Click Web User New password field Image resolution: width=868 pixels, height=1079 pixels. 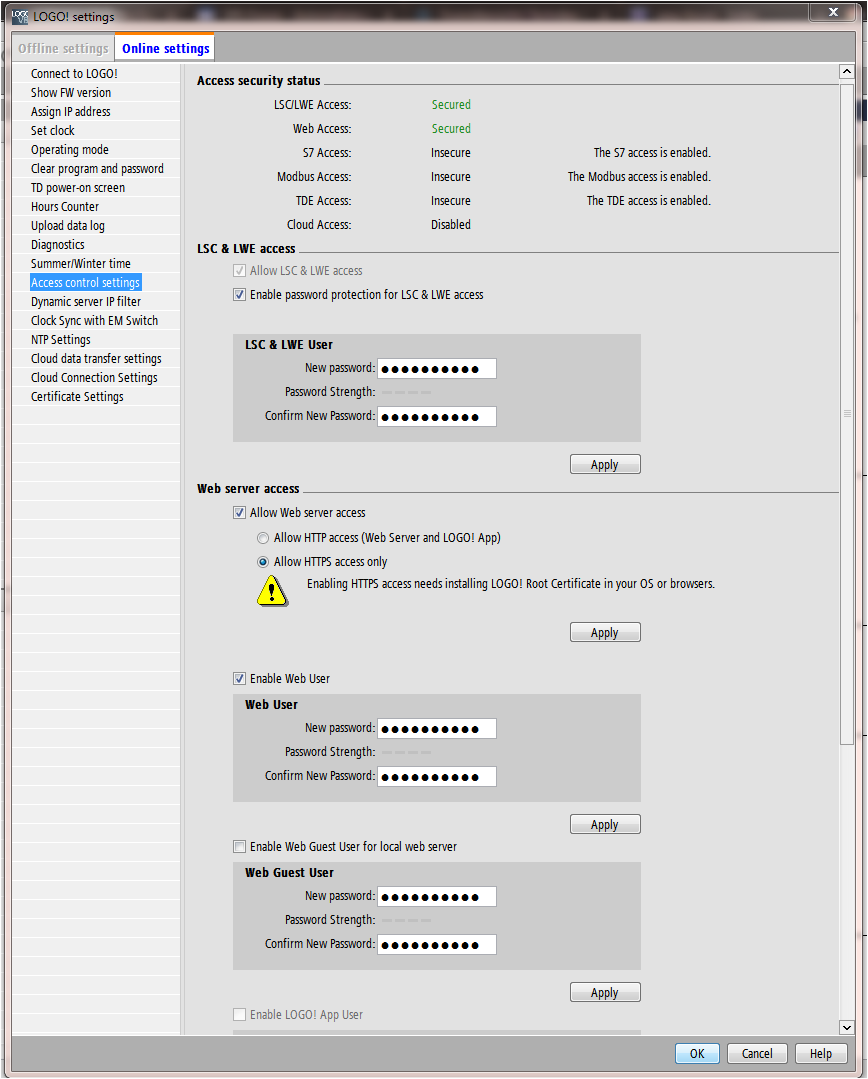coord(436,729)
